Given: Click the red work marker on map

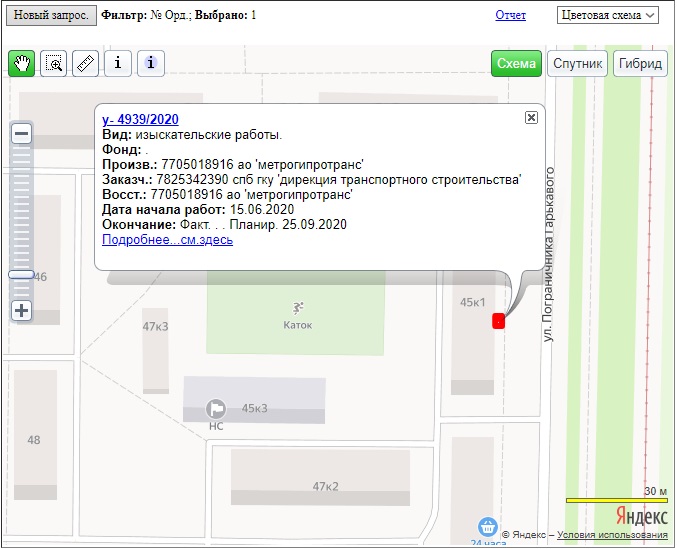Looking at the screenshot, I should point(498,320).
